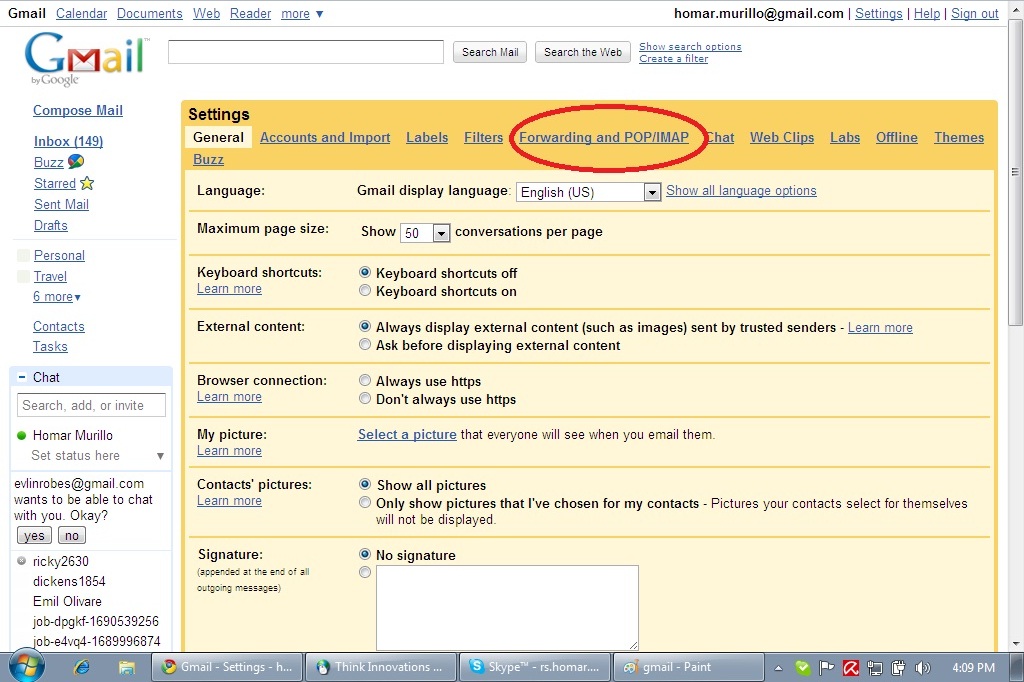This screenshot has height=682, width=1024.
Task: Open Accounts and Import tab
Action: pos(325,138)
